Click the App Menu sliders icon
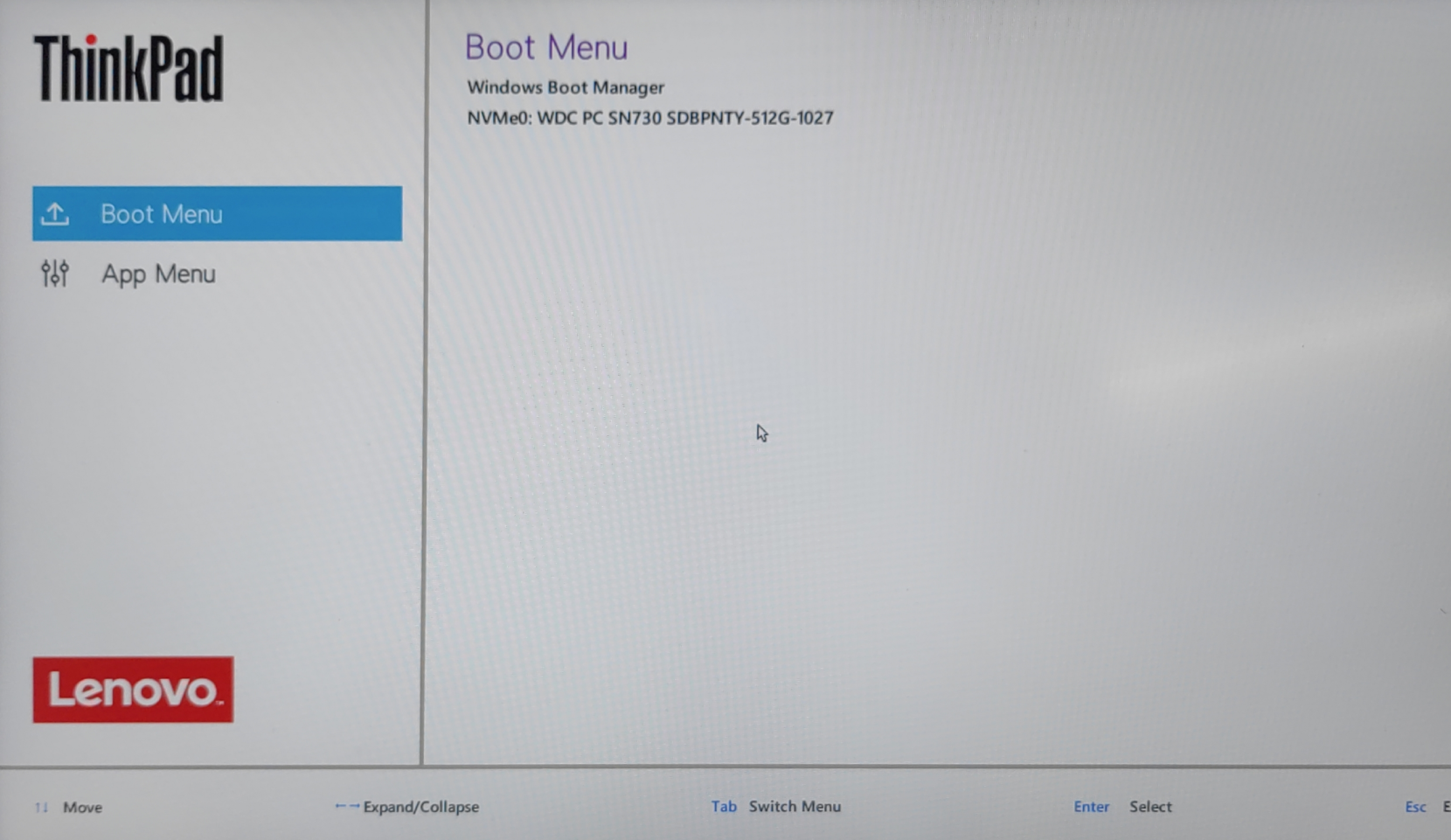 tap(55, 274)
